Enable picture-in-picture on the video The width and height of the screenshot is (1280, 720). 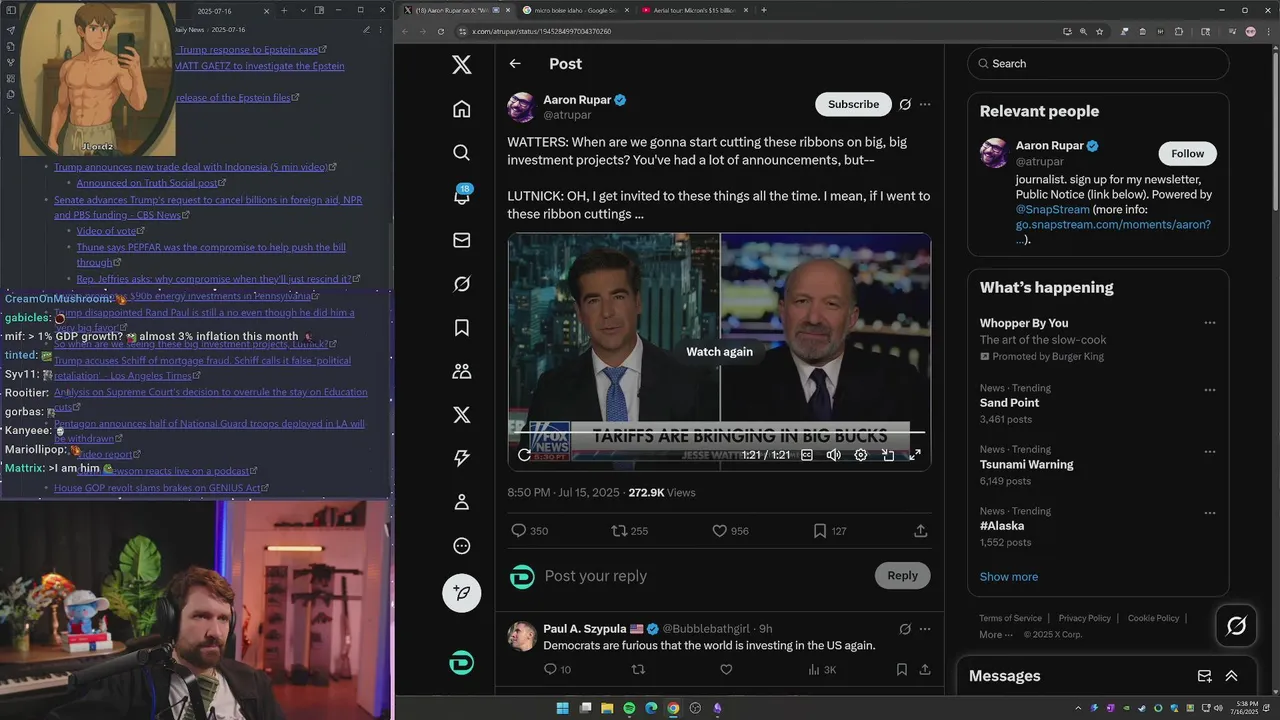tap(888, 455)
